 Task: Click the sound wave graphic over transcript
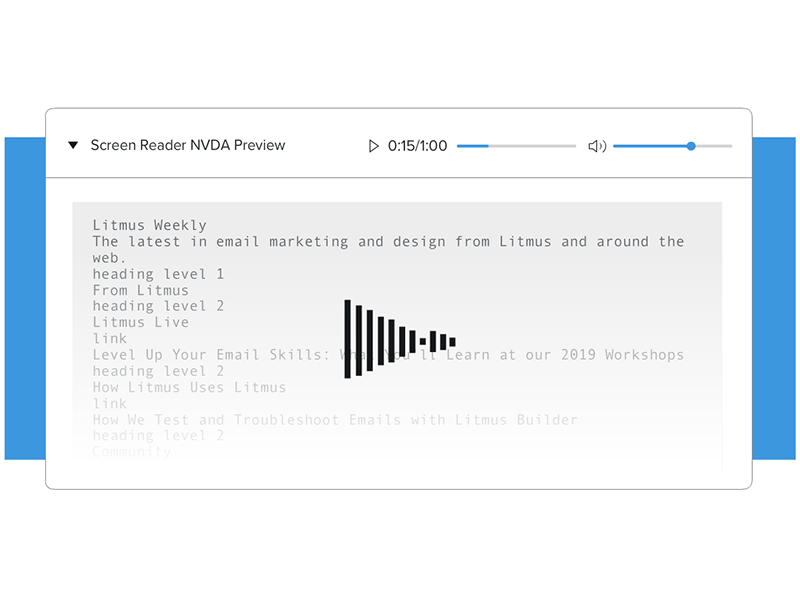400,339
